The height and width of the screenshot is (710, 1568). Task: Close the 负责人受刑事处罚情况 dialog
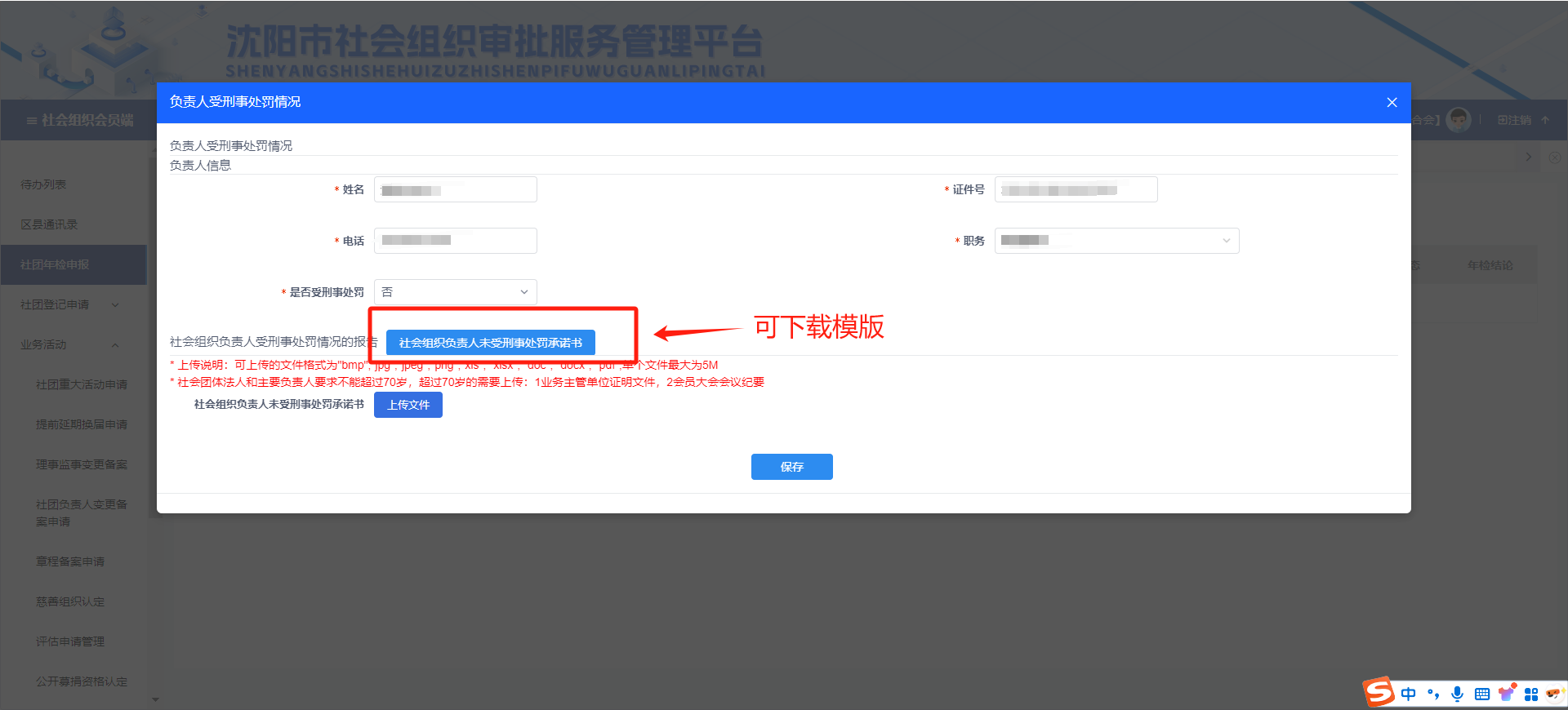pyautogui.click(x=1392, y=102)
